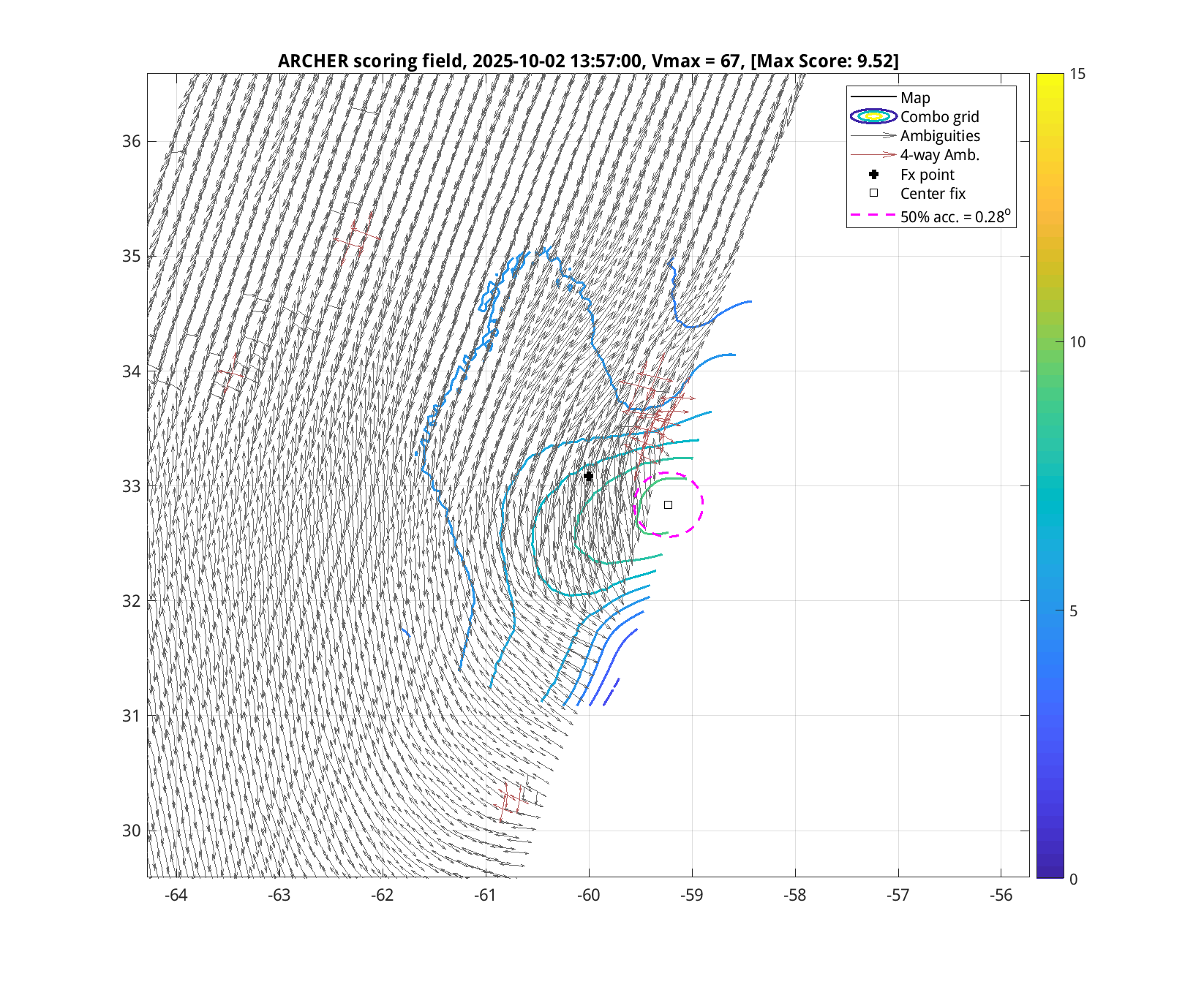The width and height of the screenshot is (1204, 987).
Task: Select the 'Combo grid' legend label
Action: click(x=939, y=117)
